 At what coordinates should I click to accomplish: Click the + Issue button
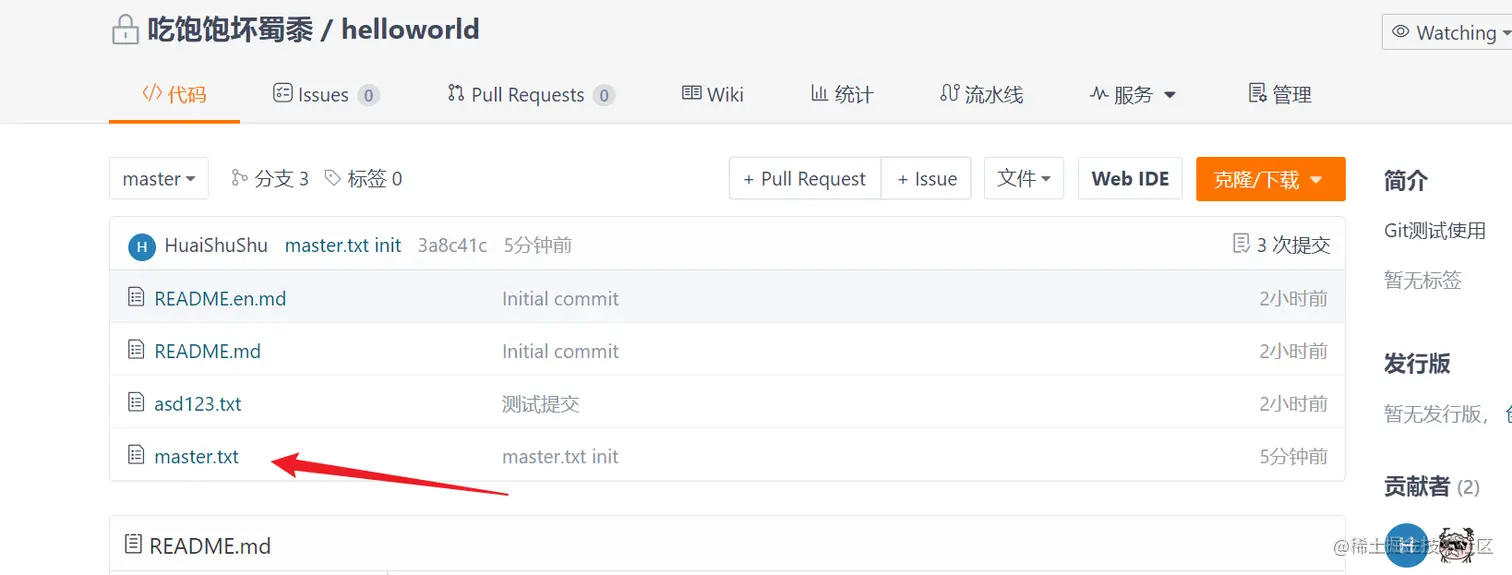tap(926, 179)
